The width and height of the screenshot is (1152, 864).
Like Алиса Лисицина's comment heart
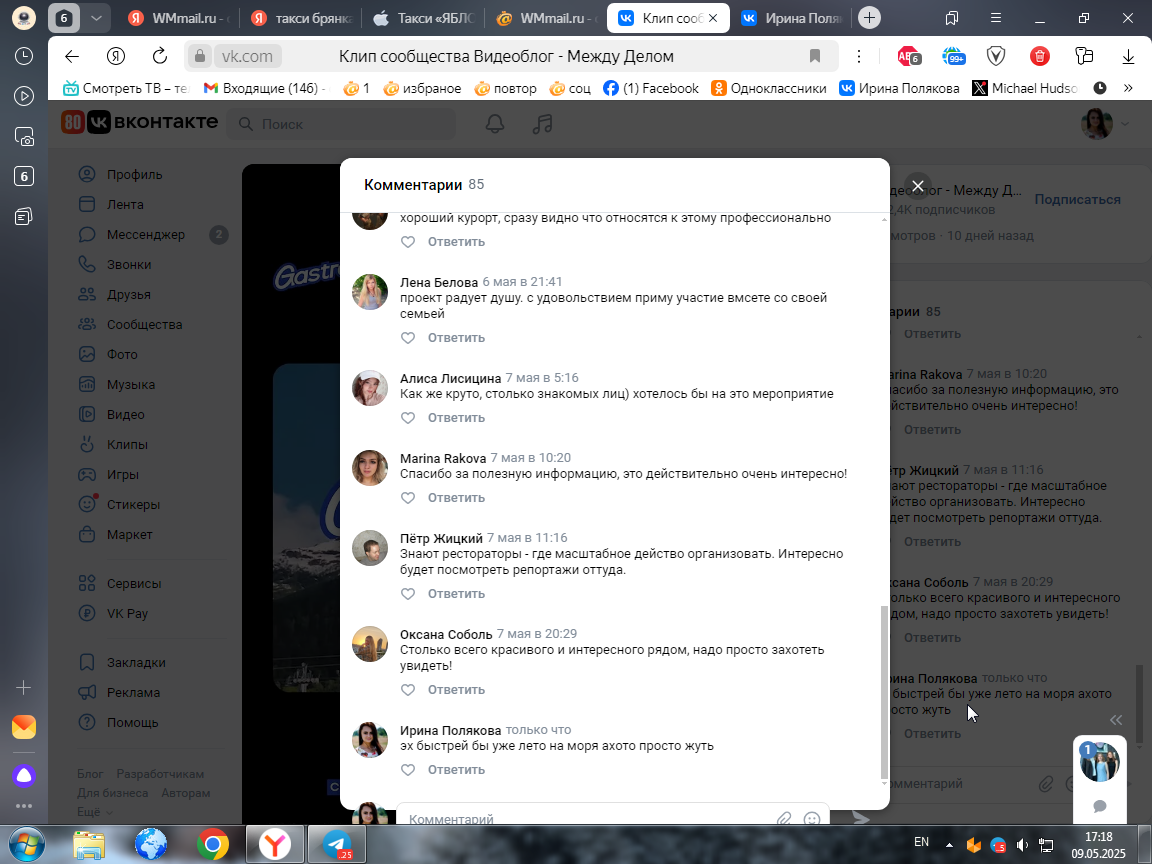(x=408, y=418)
